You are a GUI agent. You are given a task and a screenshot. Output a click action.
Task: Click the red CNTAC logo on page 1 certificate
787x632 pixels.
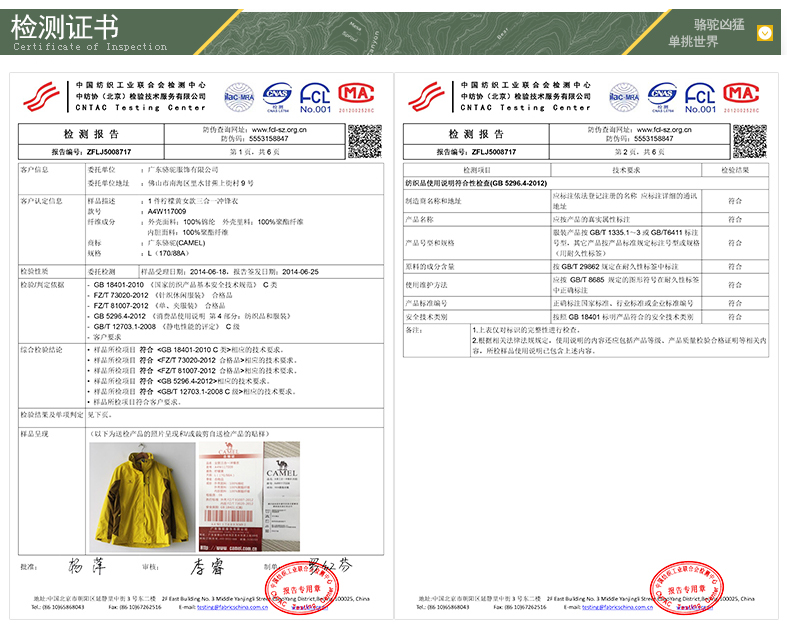(x=42, y=96)
